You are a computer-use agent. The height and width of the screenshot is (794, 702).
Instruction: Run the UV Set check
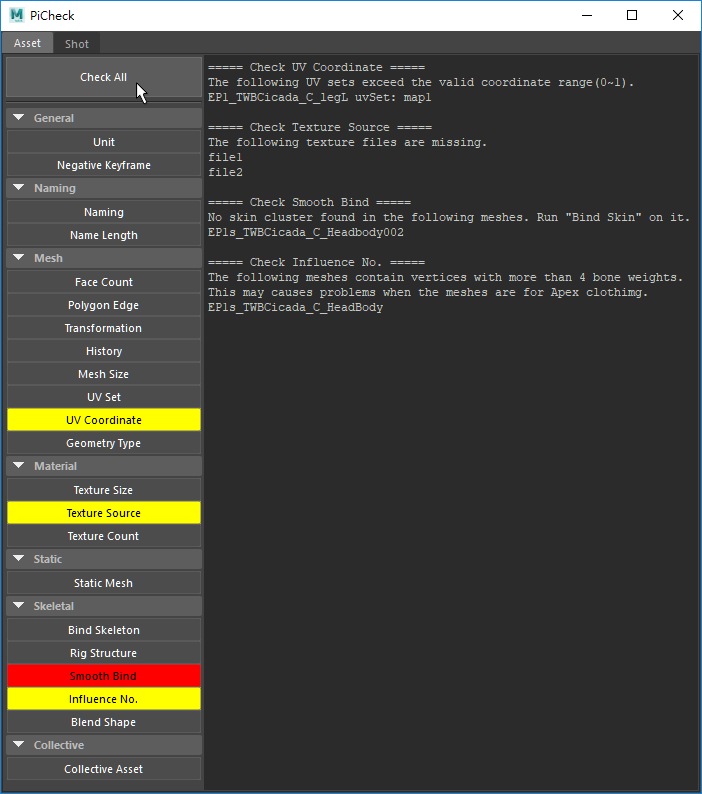(x=104, y=397)
